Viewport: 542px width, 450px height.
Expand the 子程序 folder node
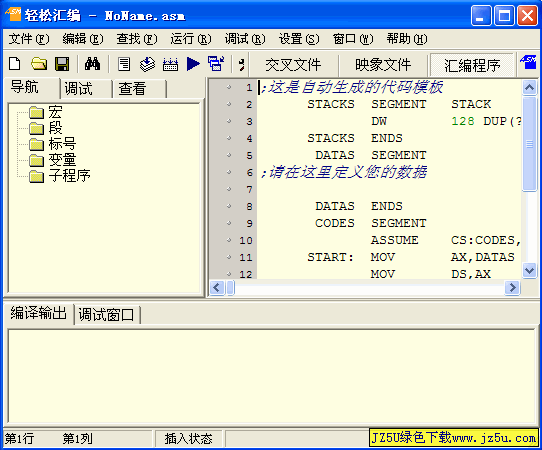click(x=37, y=176)
